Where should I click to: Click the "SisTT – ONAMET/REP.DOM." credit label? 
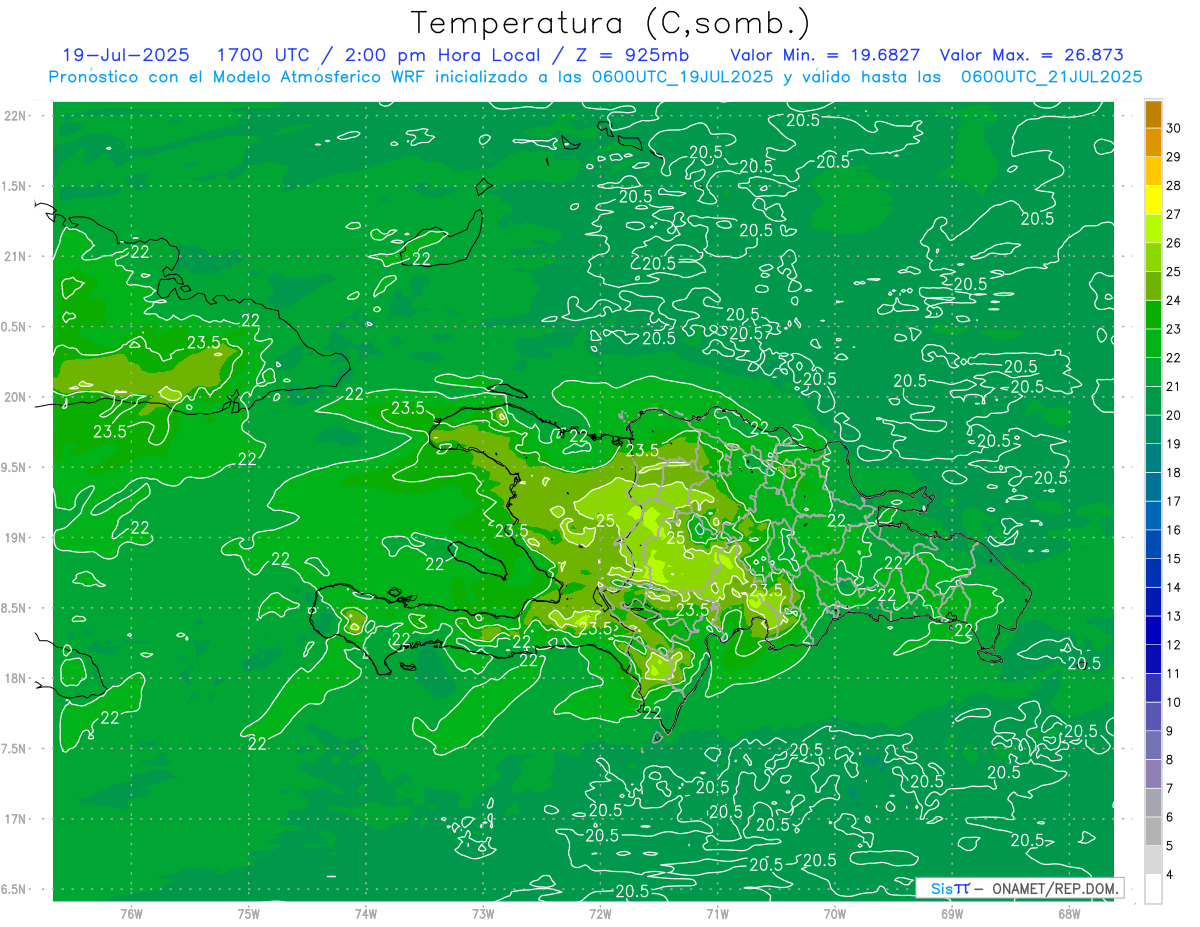pos(1019,888)
